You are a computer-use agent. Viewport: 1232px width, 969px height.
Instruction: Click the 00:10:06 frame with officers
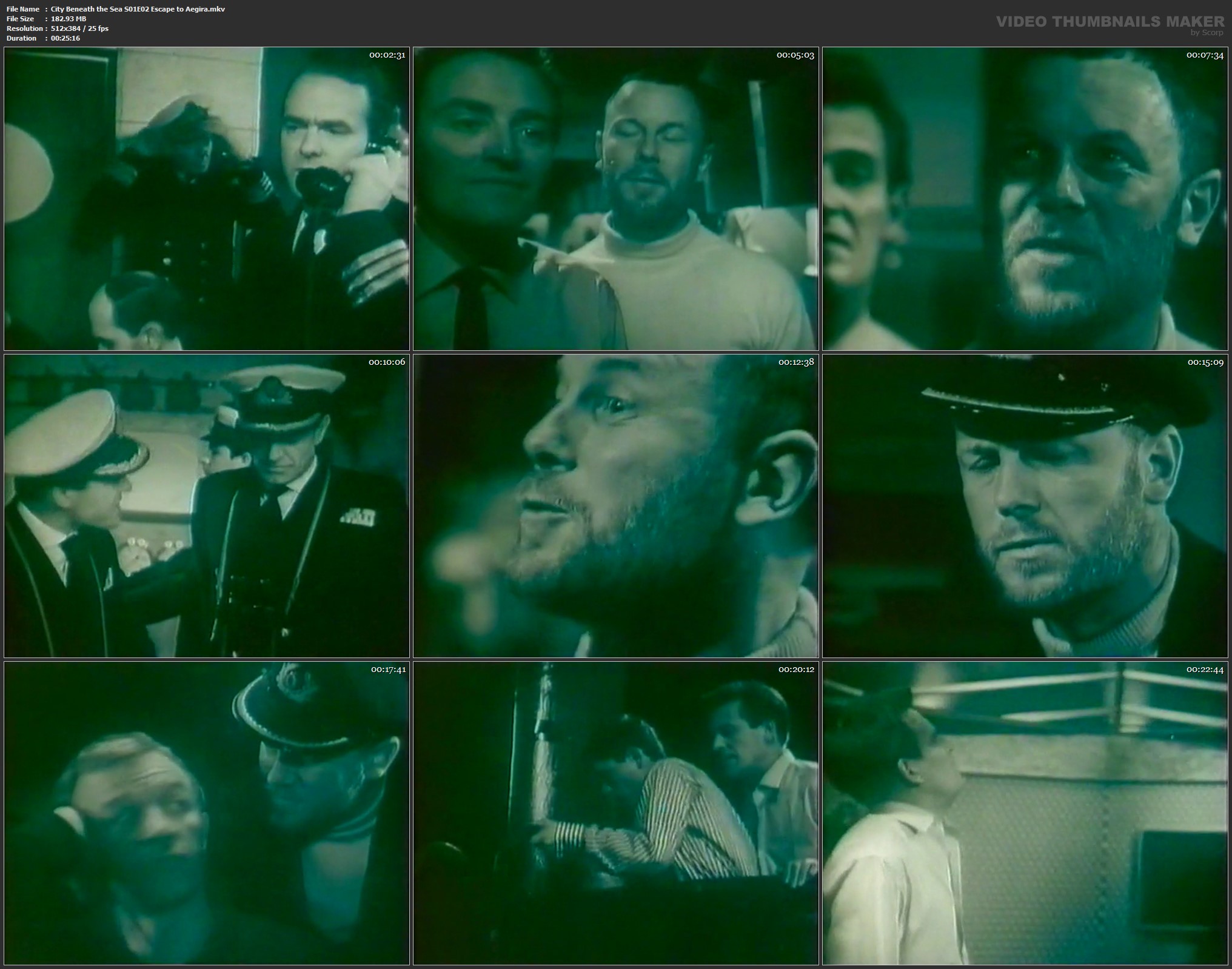(207, 506)
